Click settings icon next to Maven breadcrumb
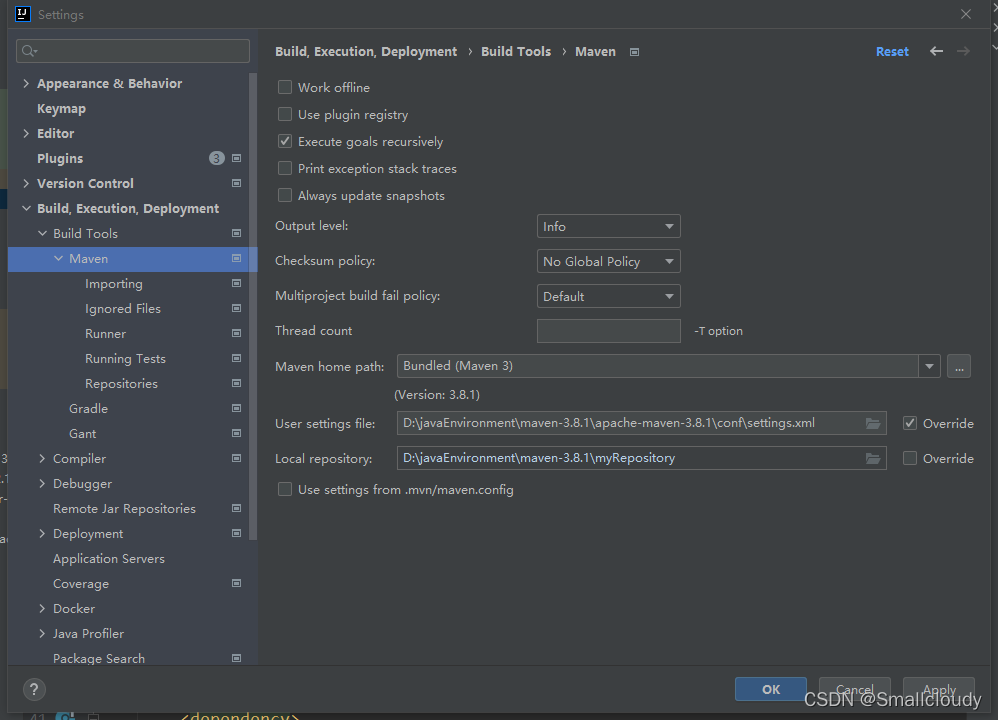998x720 pixels. pyautogui.click(x=634, y=51)
